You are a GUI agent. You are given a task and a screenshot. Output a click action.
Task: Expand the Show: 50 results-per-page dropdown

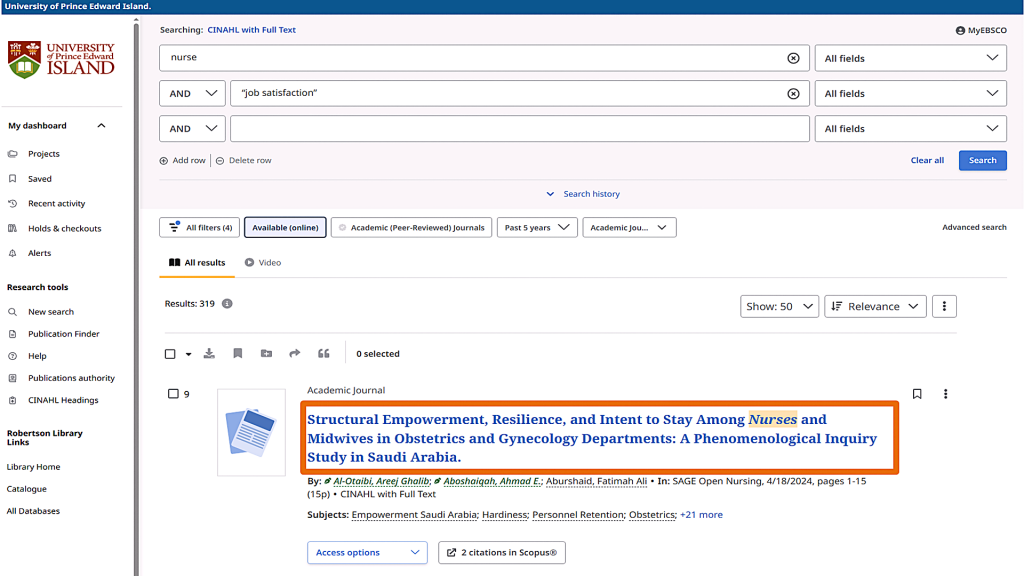779,306
